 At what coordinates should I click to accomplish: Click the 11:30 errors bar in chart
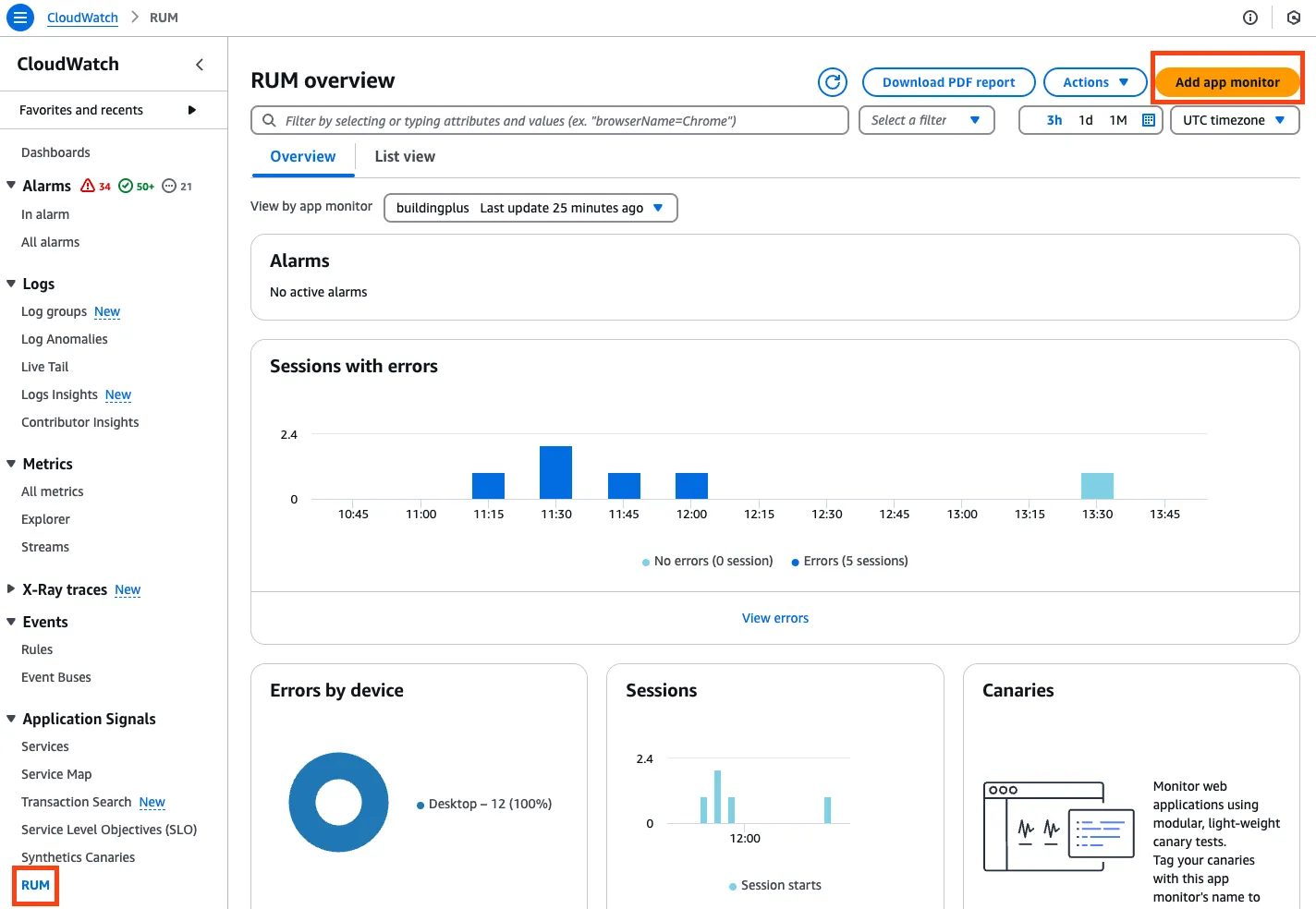tap(556, 472)
